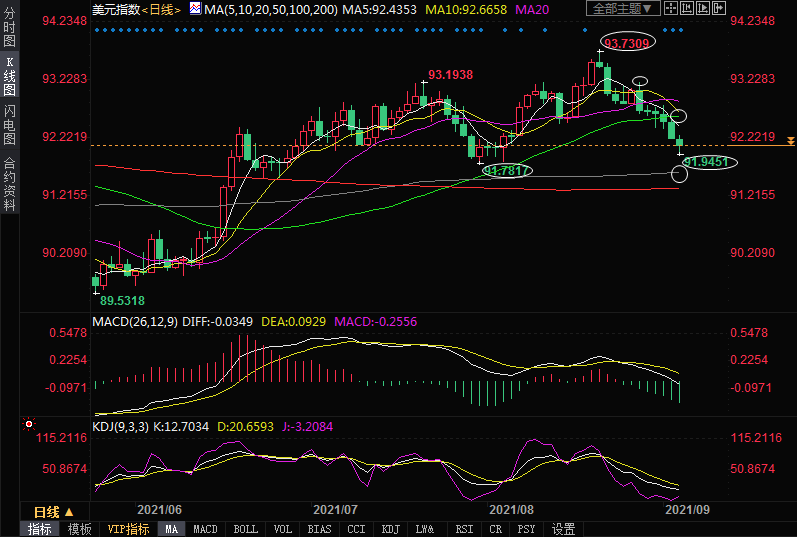
Task: Open the 设置 settings button
Action: click(563, 529)
